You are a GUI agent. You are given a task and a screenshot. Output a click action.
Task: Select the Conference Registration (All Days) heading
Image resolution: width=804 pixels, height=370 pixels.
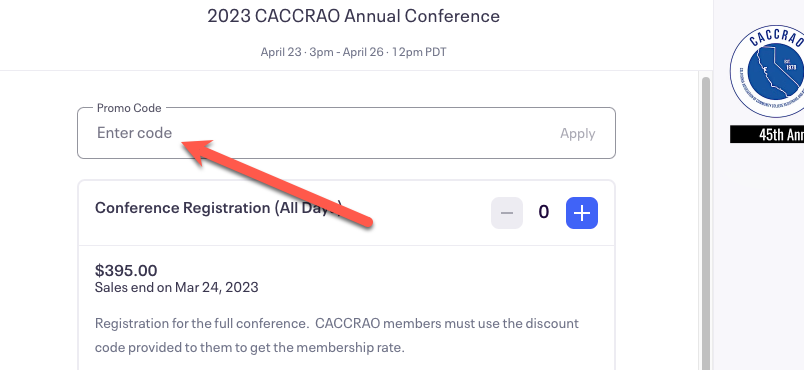coord(218,208)
